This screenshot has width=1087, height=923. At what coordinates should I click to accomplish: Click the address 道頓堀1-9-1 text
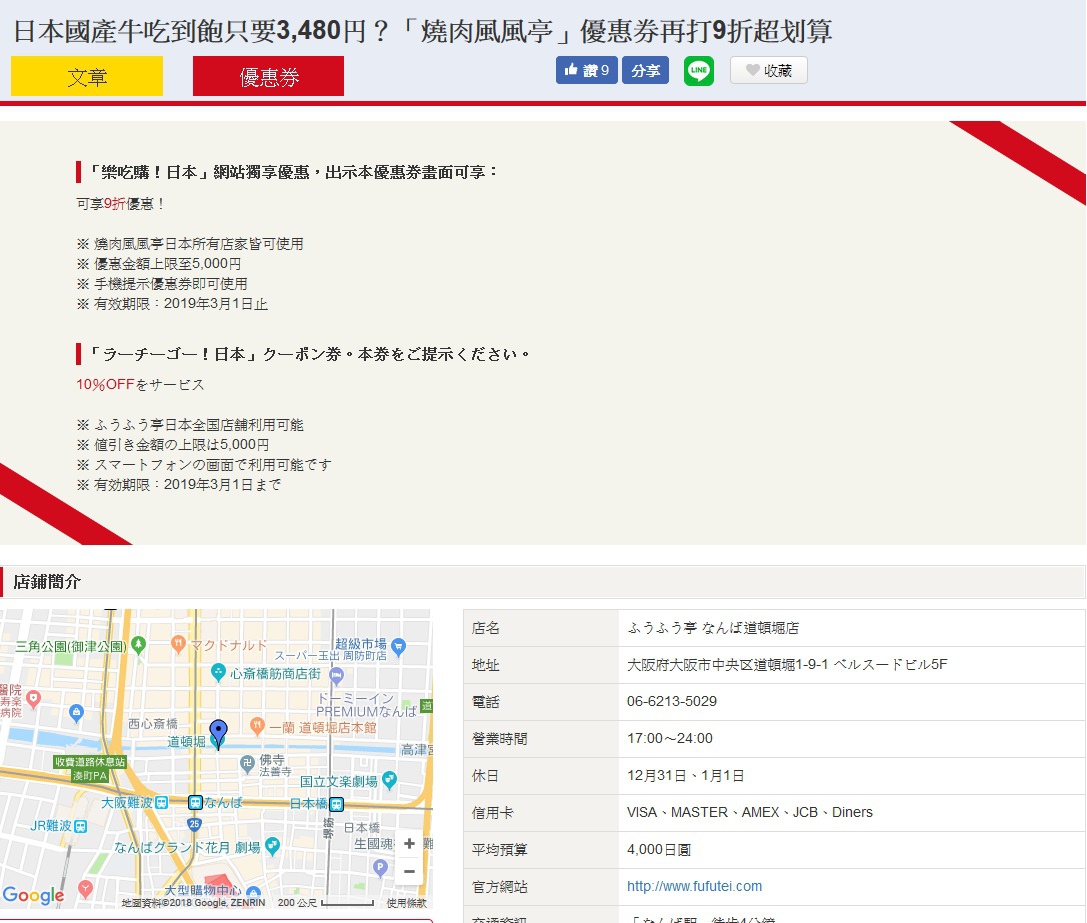[790, 664]
